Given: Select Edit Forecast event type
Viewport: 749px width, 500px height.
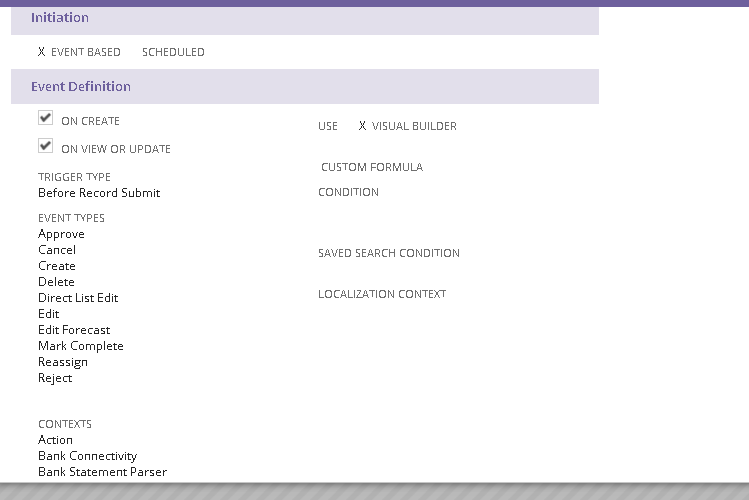Looking at the screenshot, I should [x=74, y=330].
